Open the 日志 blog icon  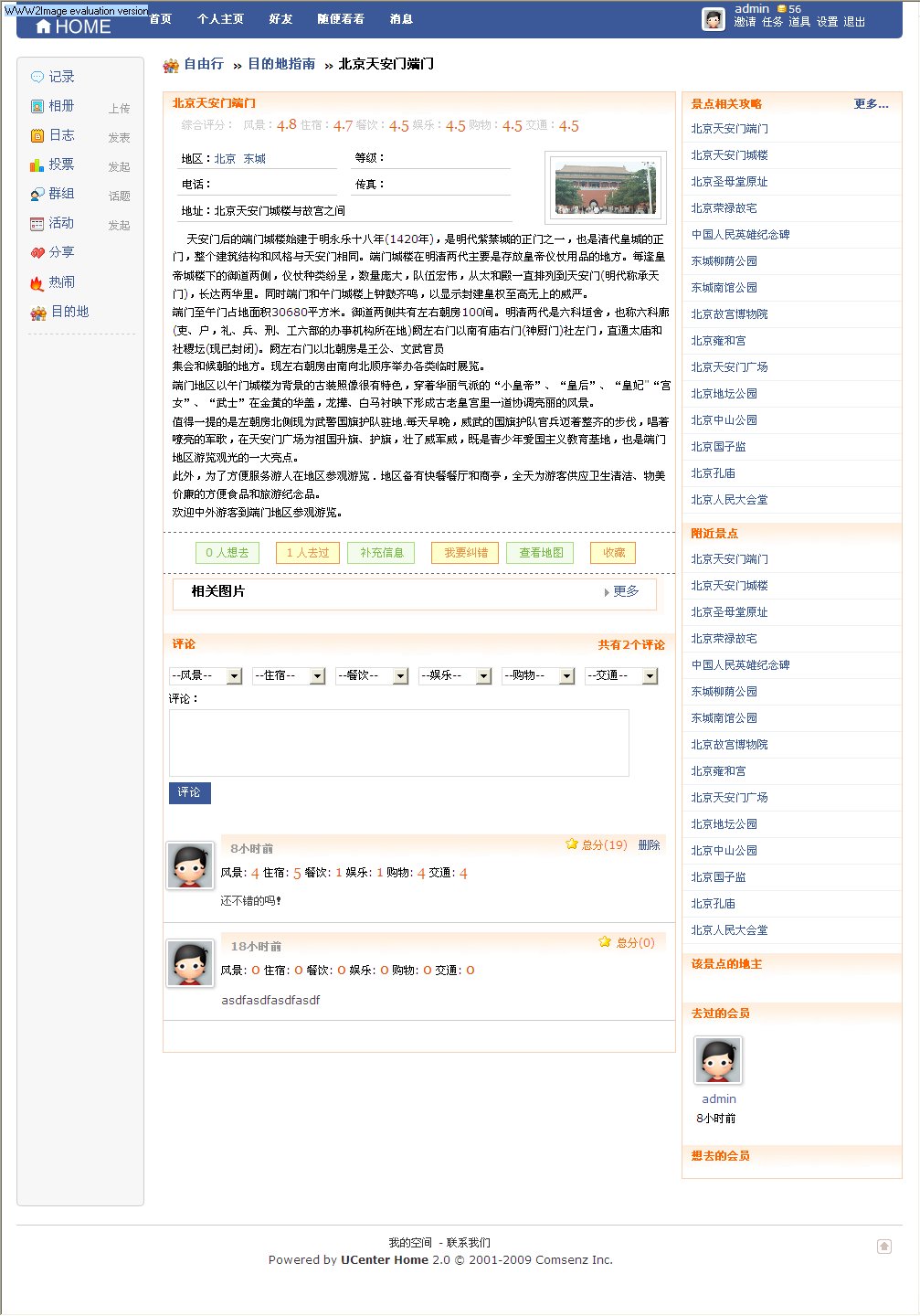pyautogui.click(x=37, y=135)
